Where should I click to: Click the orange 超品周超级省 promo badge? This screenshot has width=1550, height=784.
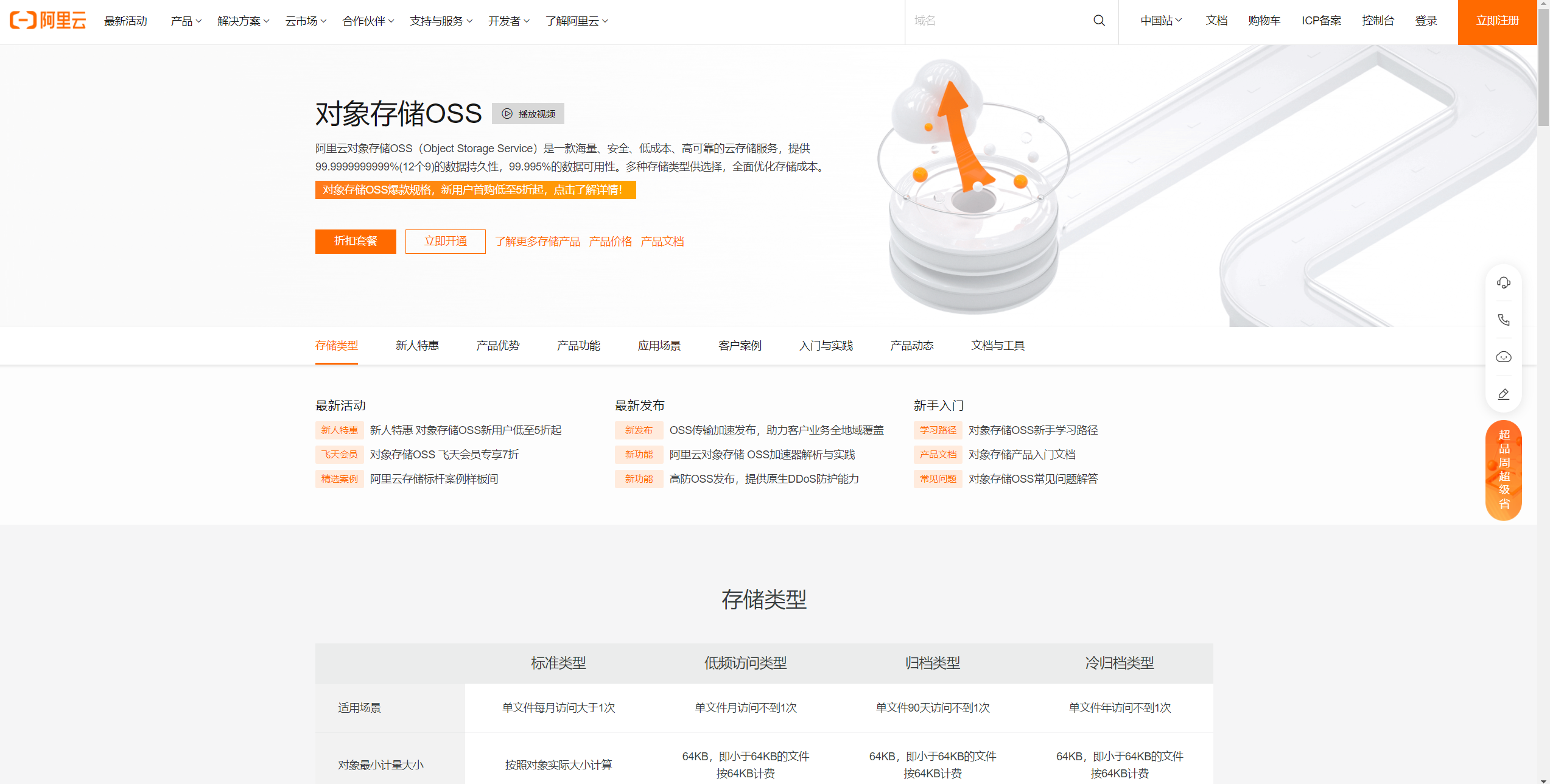[1503, 469]
